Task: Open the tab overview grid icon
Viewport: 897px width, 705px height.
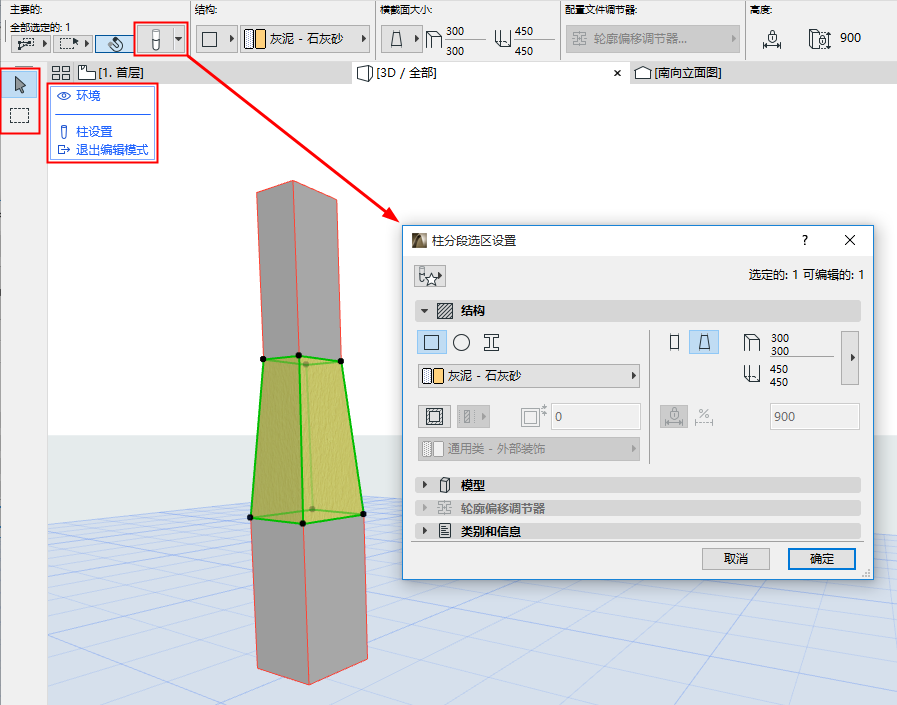Action: point(61,73)
